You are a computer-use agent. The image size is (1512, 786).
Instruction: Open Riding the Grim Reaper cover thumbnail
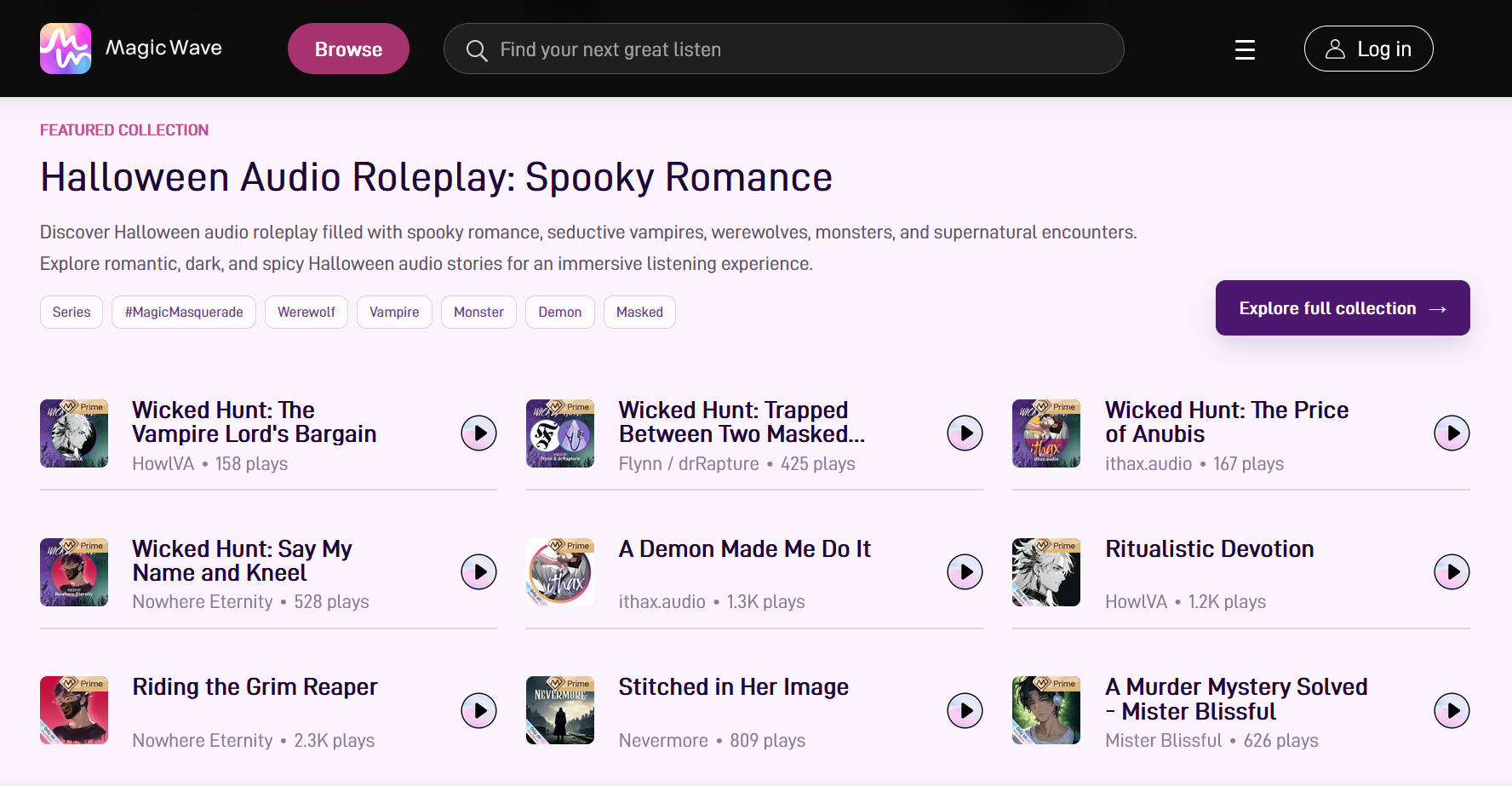click(74, 710)
